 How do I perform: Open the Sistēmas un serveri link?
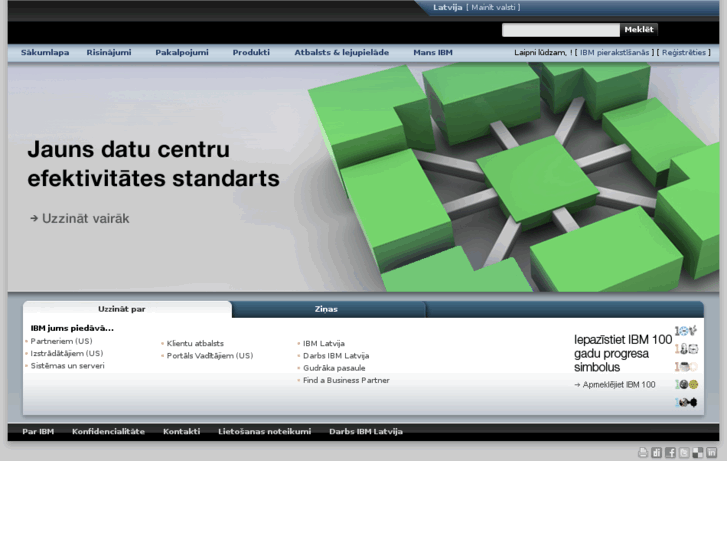tap(68, 365)
